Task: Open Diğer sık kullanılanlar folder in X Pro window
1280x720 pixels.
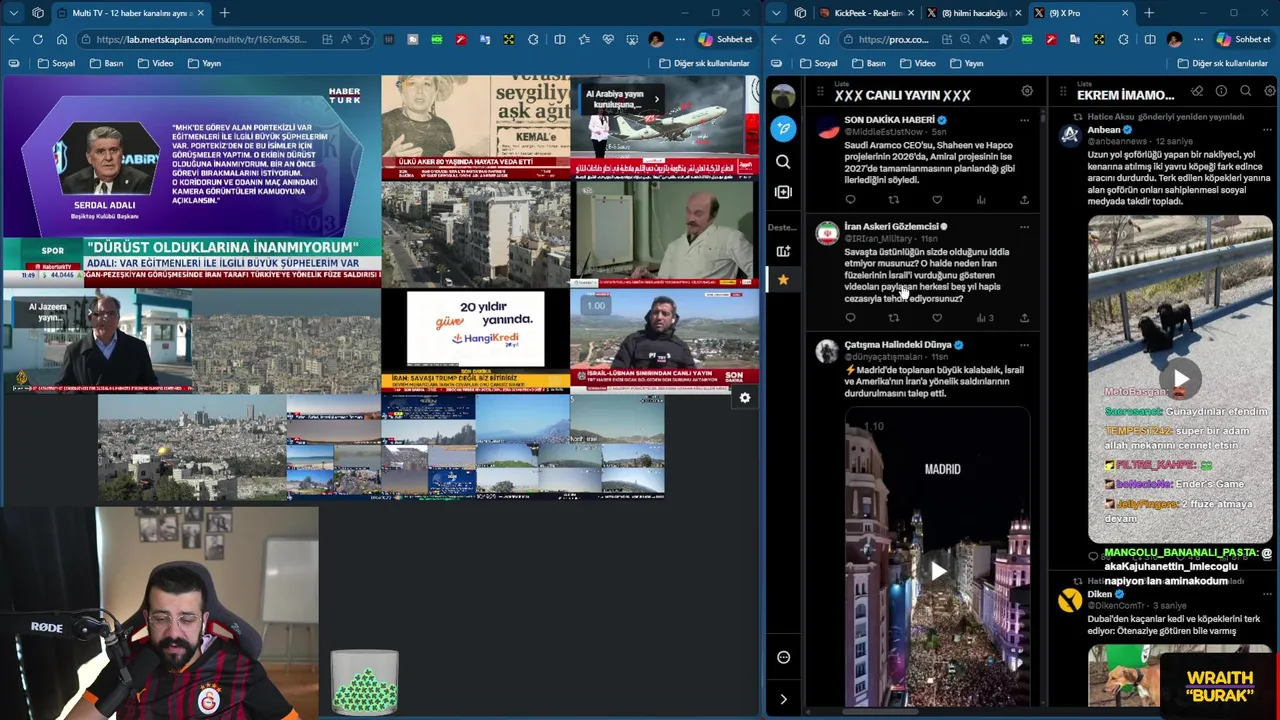Action: pos(1222,63)
